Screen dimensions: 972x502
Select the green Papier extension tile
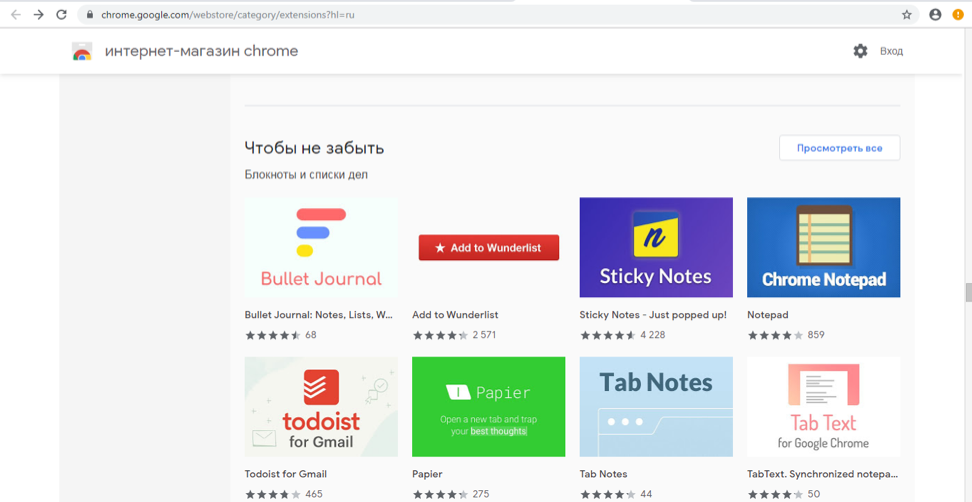point(488,407)
